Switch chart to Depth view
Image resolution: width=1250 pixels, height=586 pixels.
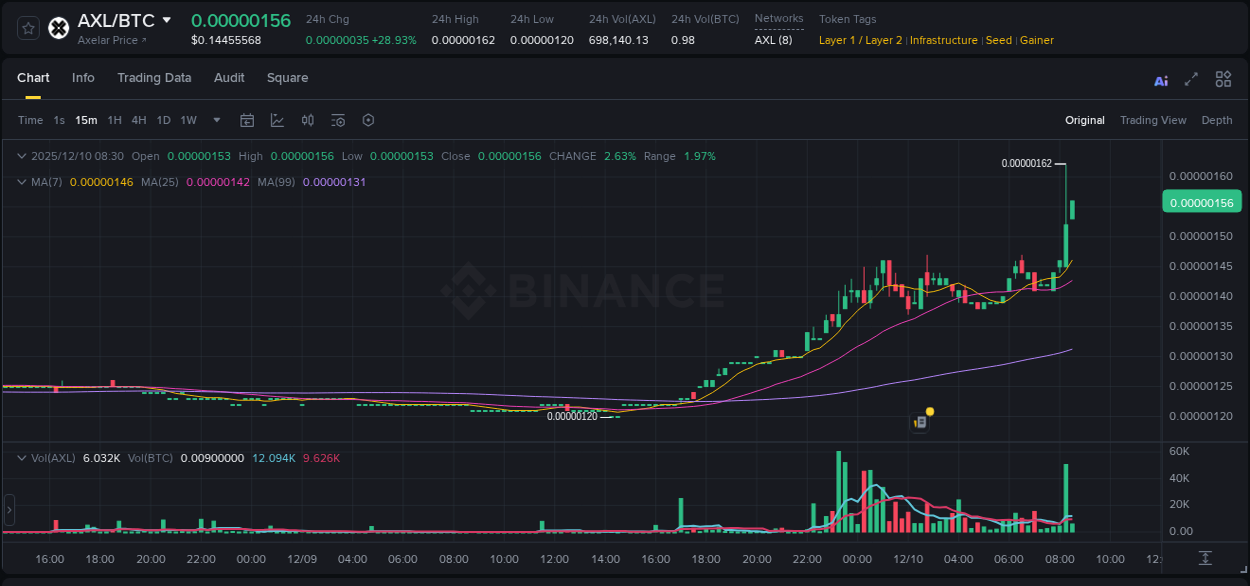pos(1216,120)
